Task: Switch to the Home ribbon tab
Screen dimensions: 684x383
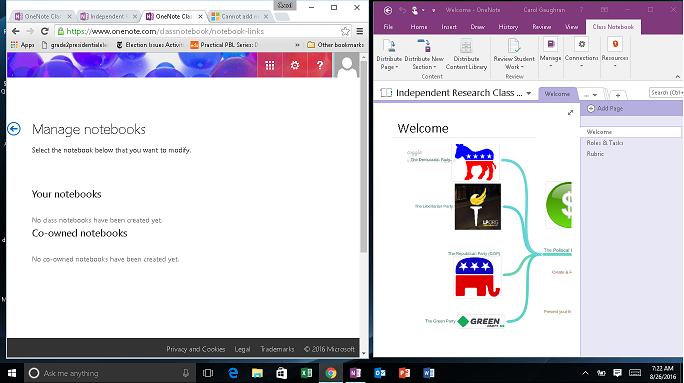Action: point(419,27)
